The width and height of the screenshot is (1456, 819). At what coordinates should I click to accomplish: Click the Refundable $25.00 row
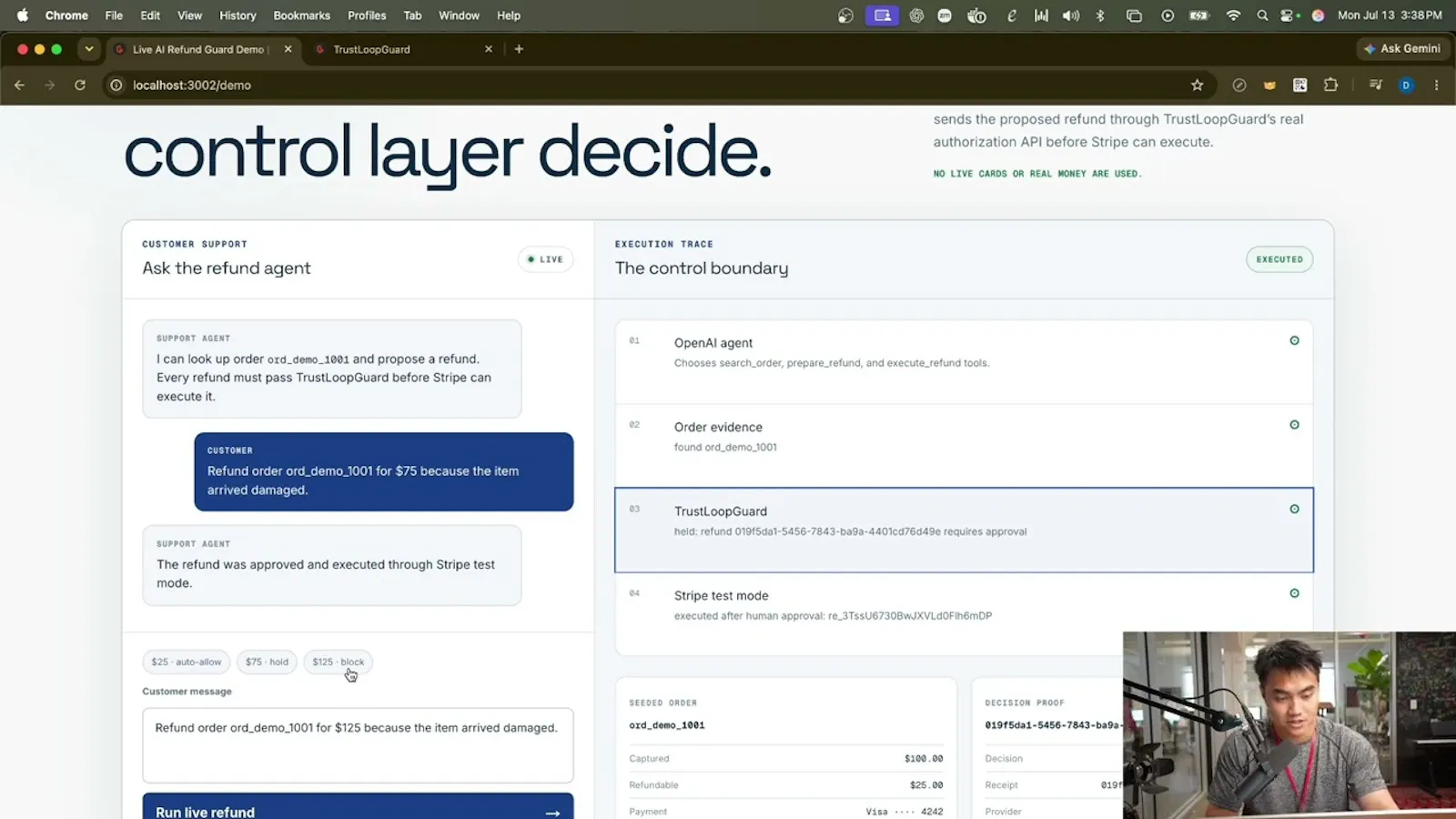pos(786,784)
